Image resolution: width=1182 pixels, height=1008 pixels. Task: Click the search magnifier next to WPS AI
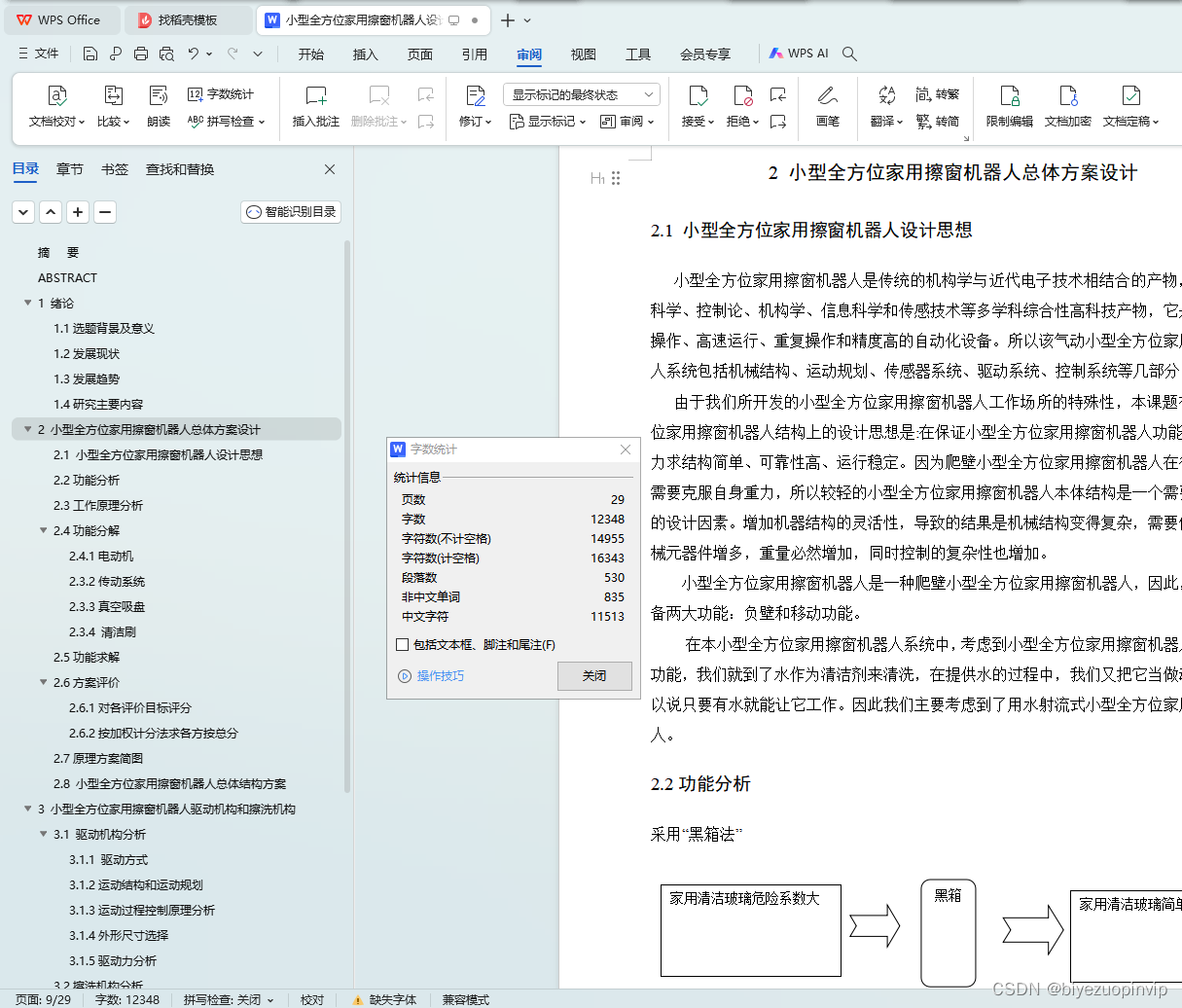tap(849, 54)
